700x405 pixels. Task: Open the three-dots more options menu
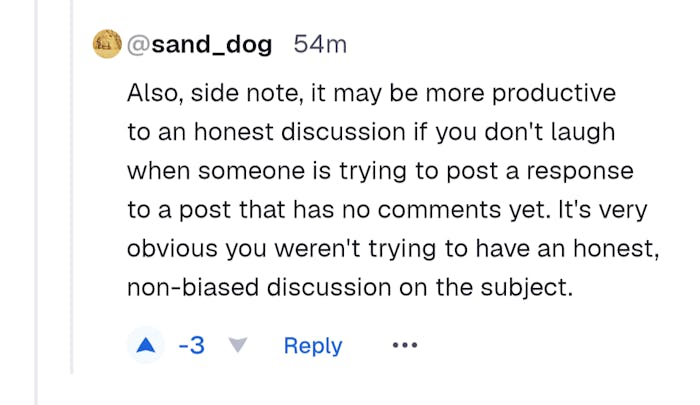[x=404, y=346]
